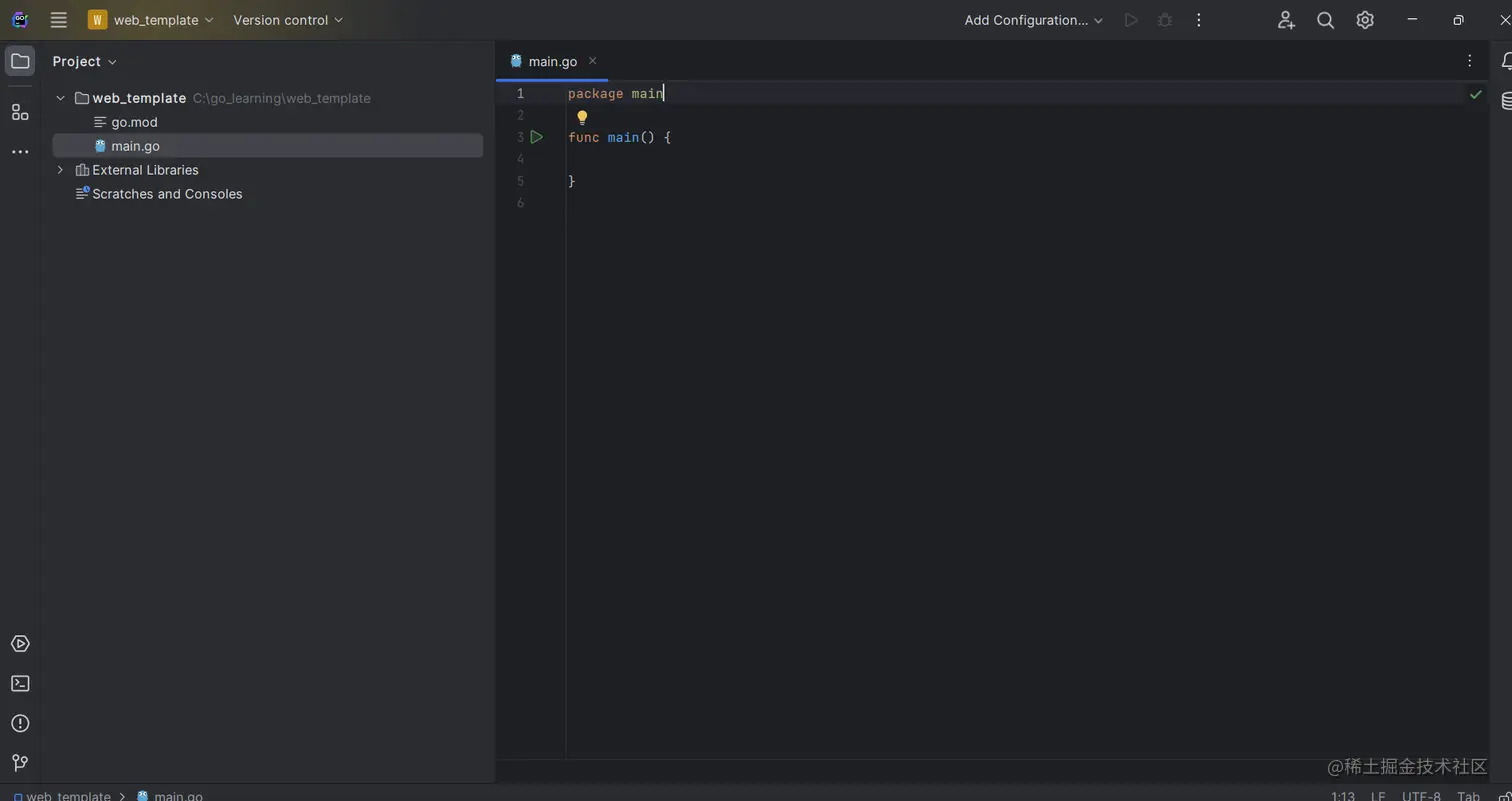This screenshot has width=1512, height=801.
Task: Open Search Everywhere magnifier icon
Action: point(1326,20)
